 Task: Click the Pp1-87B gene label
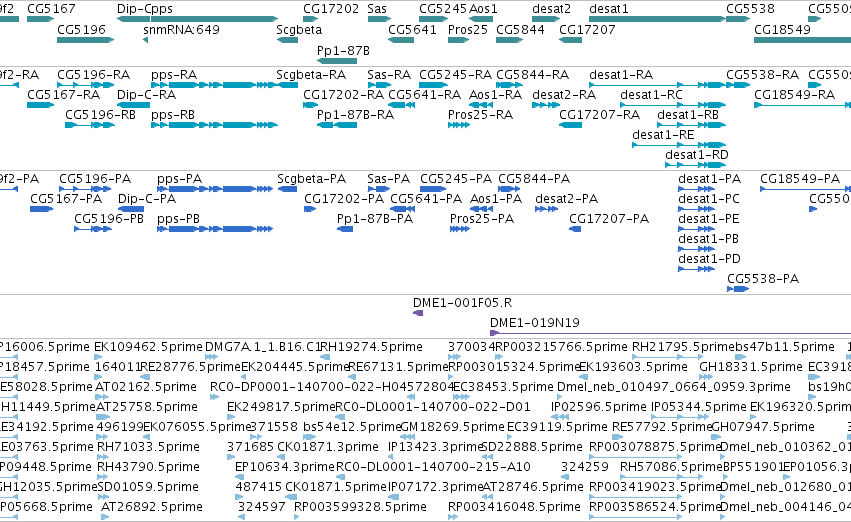click(x=343, y=50)
